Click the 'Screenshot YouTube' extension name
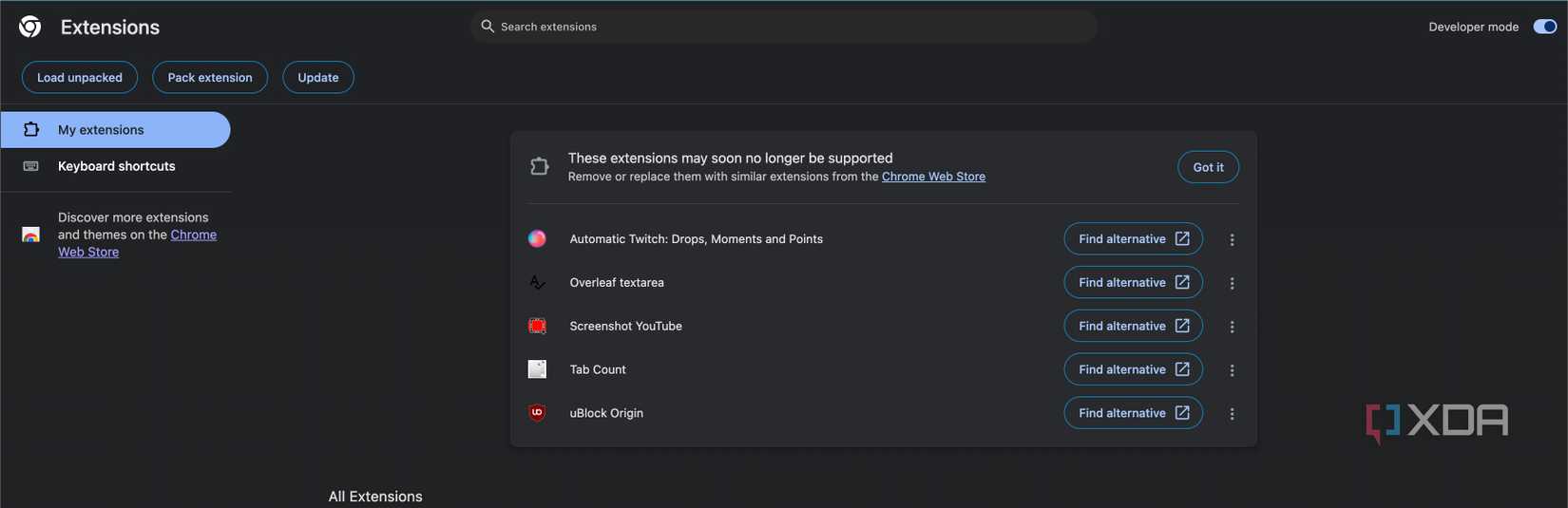This screenshot has width=1568, height=508. pyautogui.click(x=625, y=326)
